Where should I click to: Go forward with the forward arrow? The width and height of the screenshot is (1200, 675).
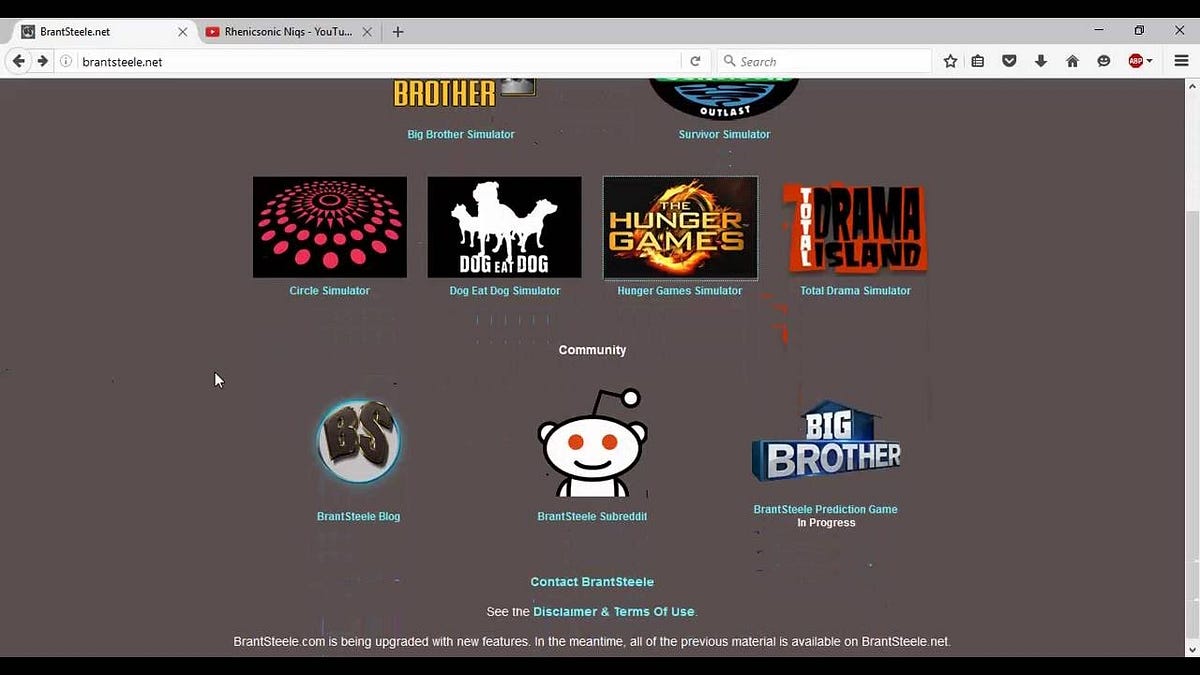(x=42, y=61)
